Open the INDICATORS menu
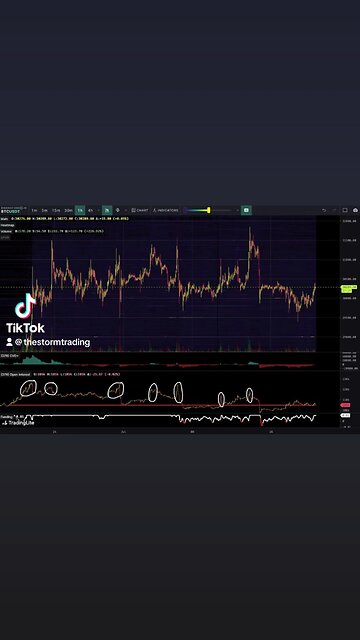 tap(165, 210)
